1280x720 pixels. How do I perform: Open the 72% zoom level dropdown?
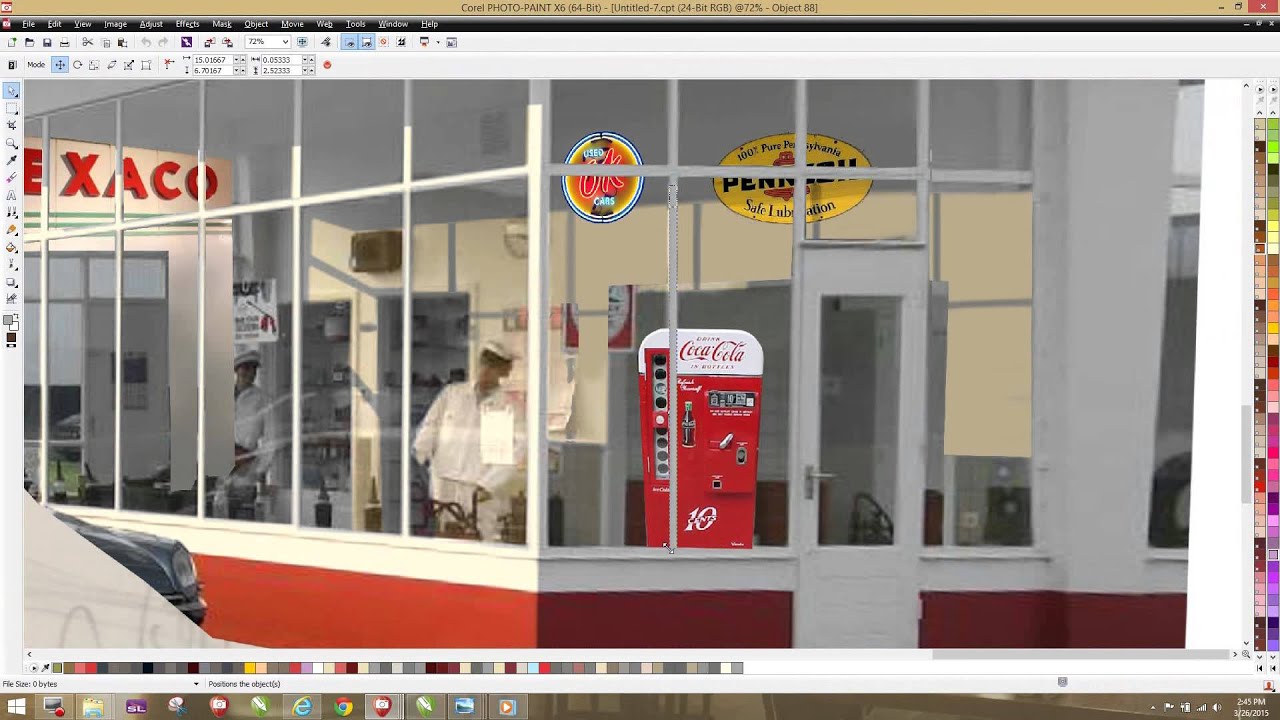(285, 42)
